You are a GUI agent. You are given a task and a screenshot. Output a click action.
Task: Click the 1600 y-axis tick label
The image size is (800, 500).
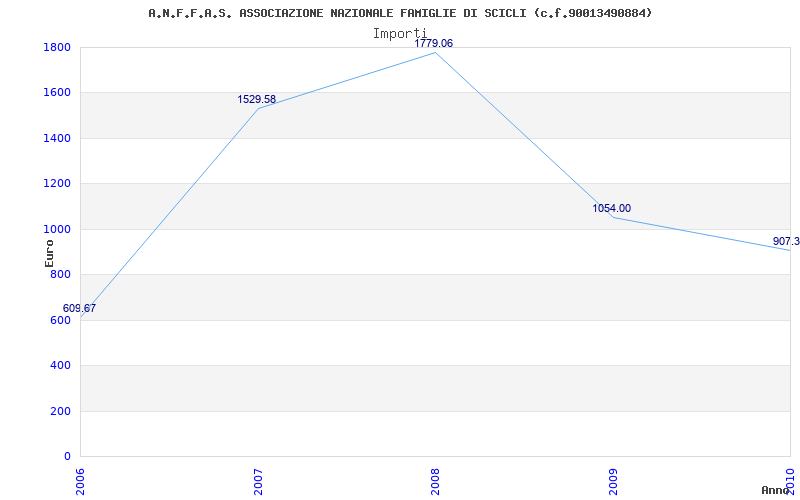point(57,93)
